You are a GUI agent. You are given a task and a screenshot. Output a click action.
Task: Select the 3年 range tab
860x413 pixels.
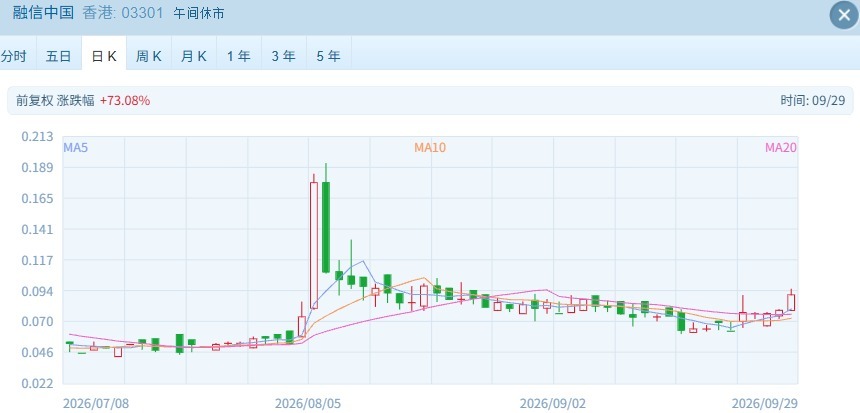click(284, 56)
